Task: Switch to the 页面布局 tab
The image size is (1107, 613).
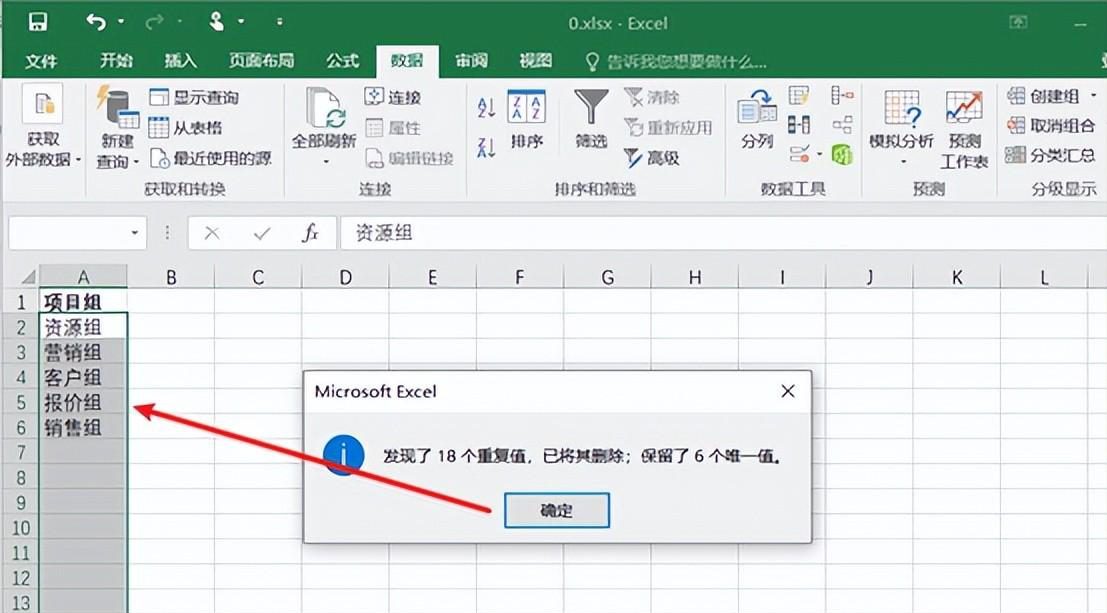Action: pyautogui.click(x=261, y=61)
